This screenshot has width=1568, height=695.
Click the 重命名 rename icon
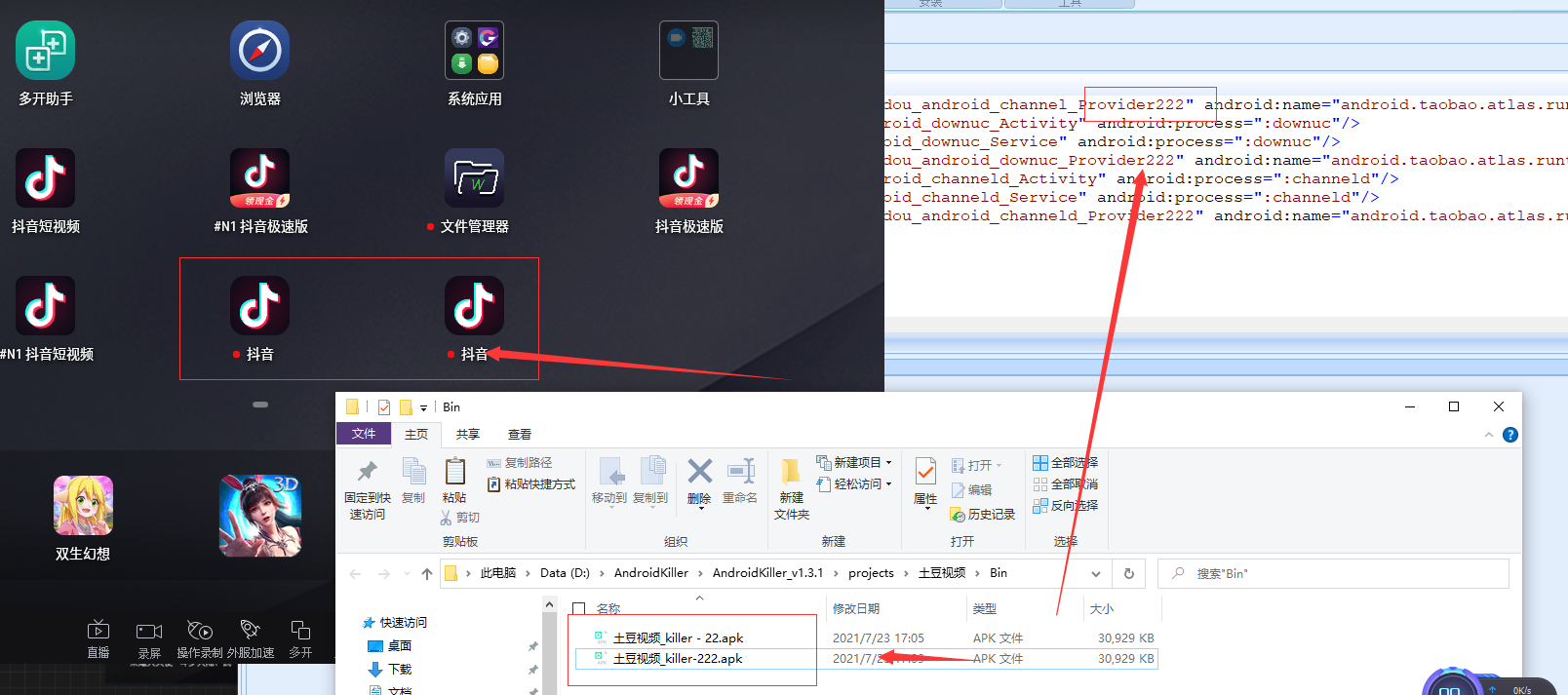741,472
